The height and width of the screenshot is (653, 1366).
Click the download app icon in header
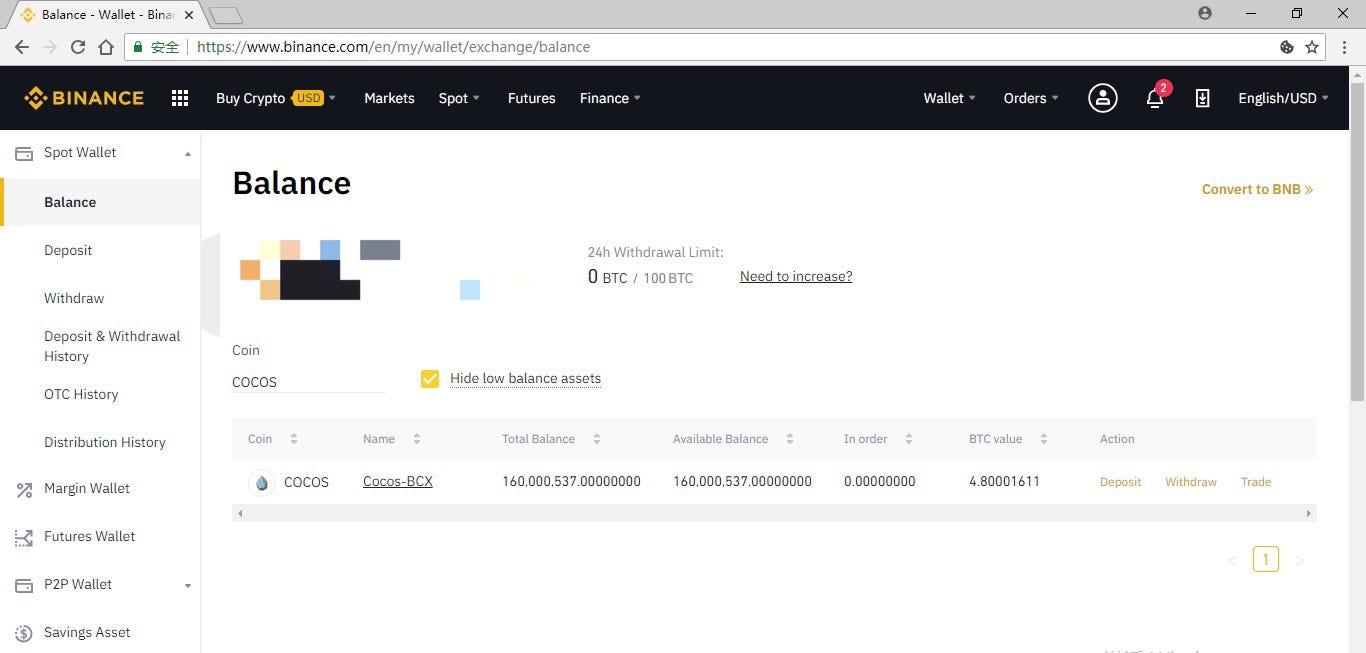point(1202,98)
